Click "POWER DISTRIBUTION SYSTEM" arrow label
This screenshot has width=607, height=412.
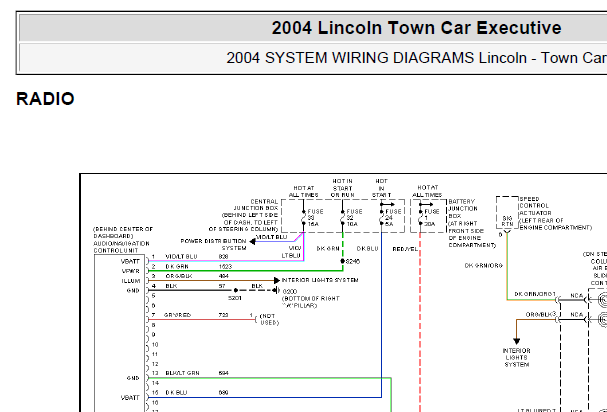pyautogui.click(x=213, y=244)
